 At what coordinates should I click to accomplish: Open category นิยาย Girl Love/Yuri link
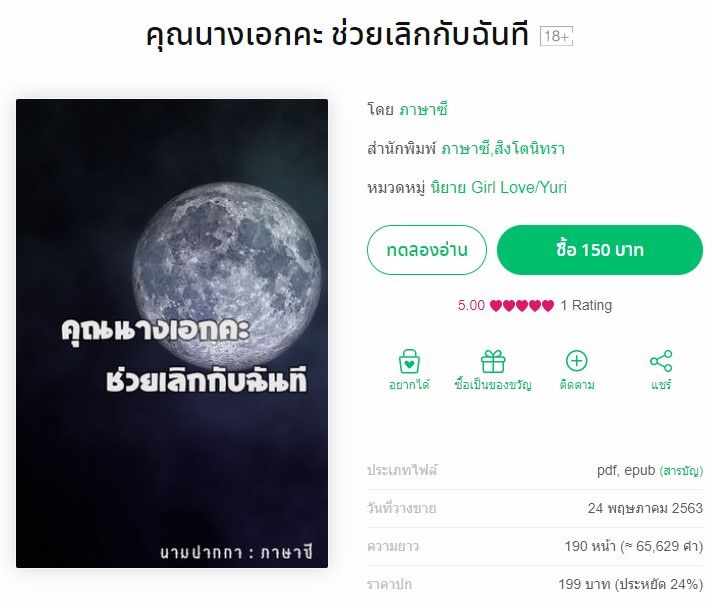click(498, 187)
